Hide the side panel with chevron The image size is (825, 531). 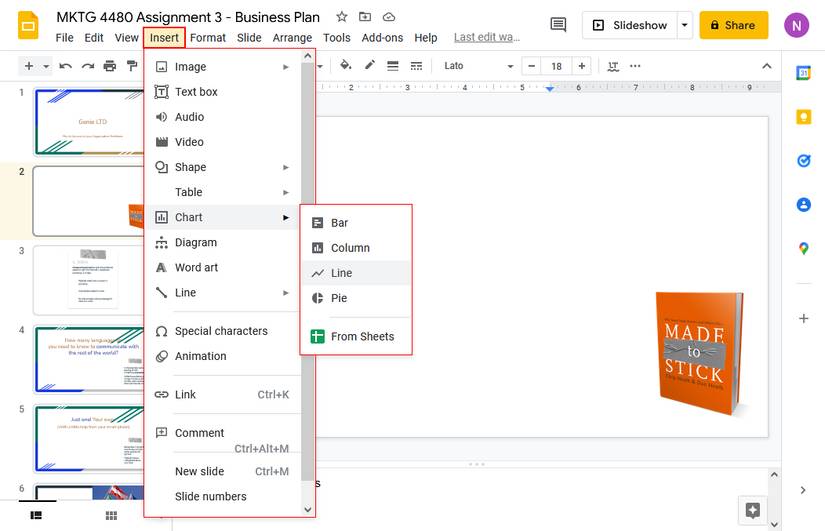(x=803, y=490)
